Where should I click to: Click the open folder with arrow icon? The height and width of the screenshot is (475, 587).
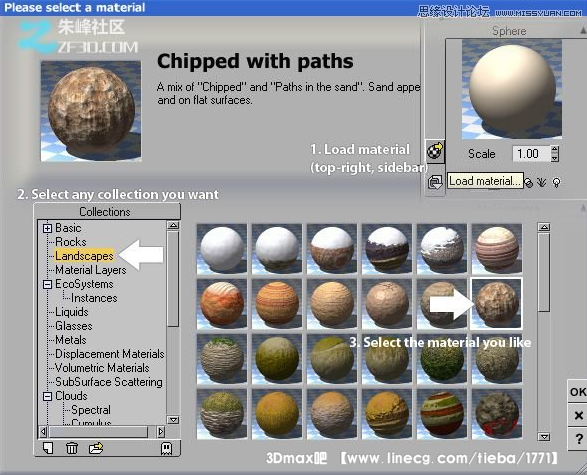click(x=96, y=448)
